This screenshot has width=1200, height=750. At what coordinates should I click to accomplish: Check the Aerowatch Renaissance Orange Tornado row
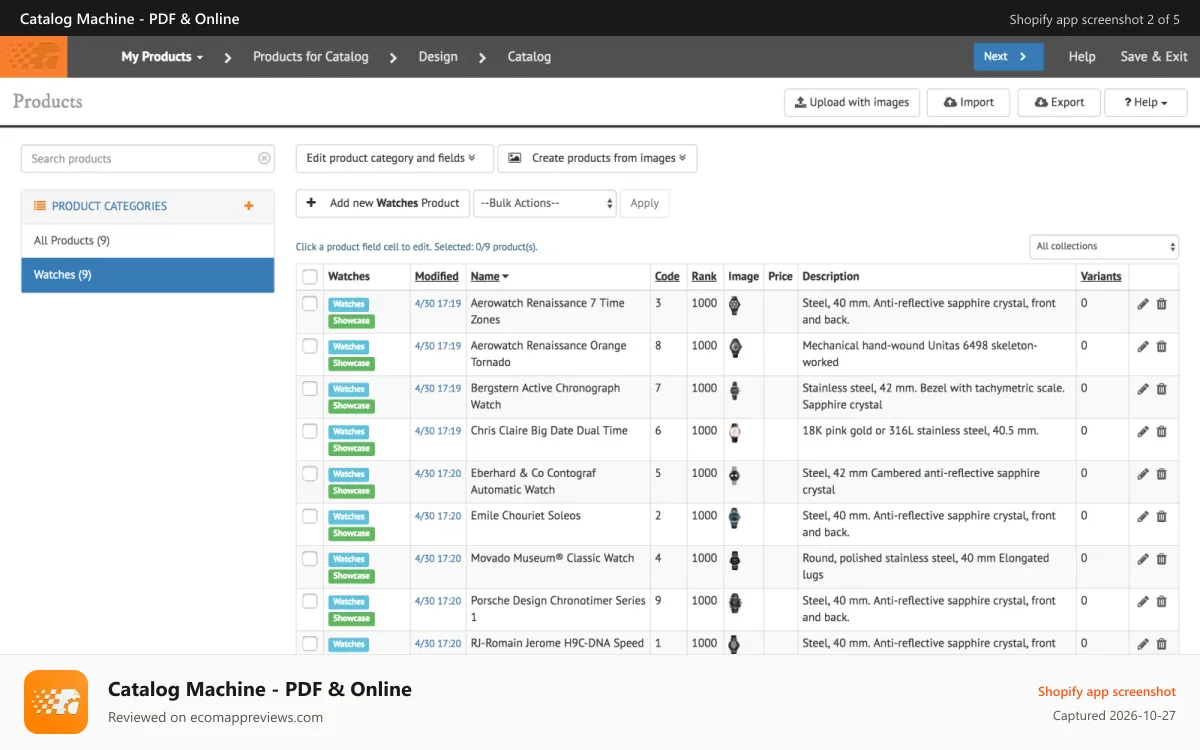point(310,346)
